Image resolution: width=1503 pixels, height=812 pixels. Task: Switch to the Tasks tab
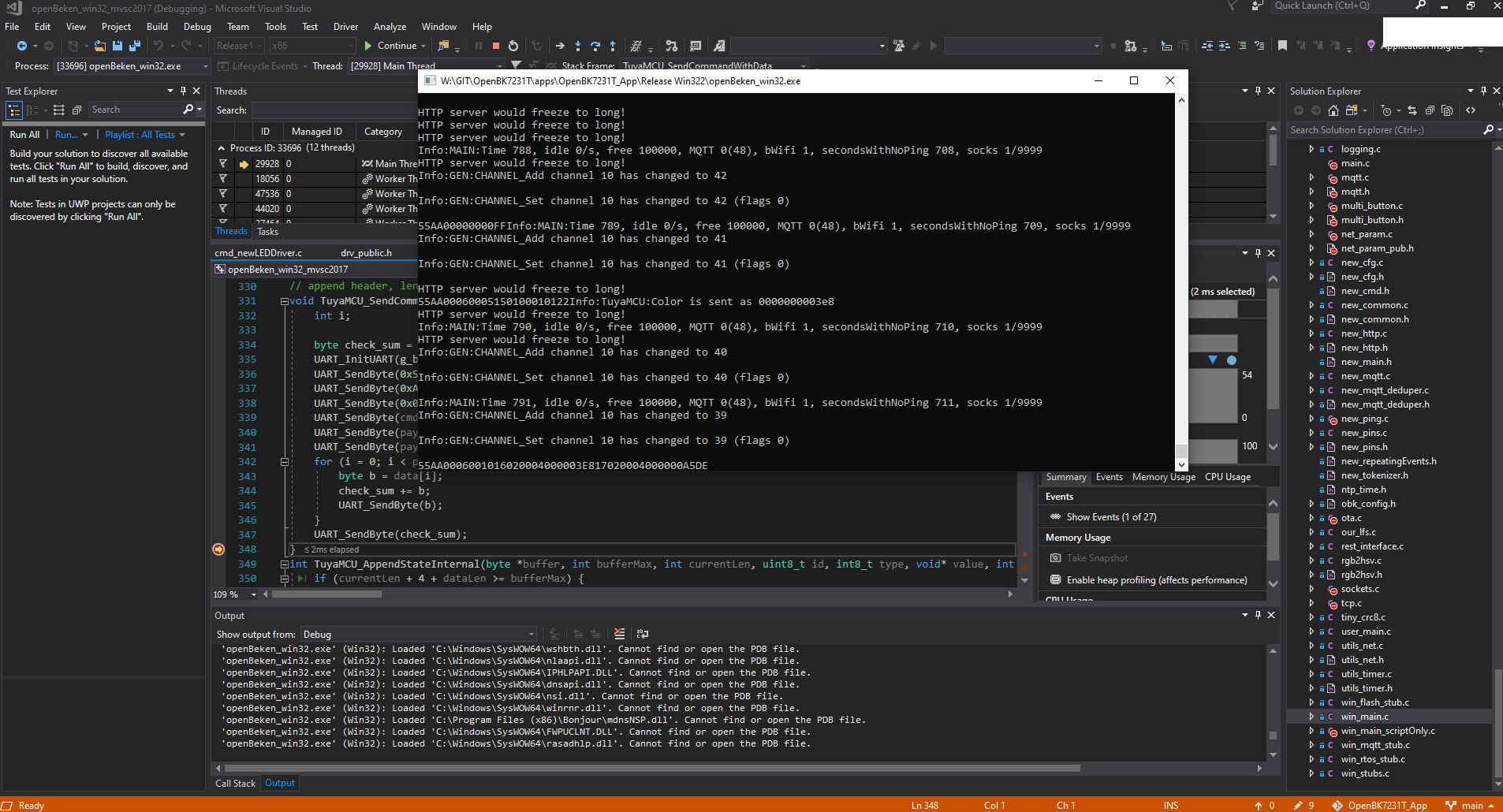(x=267, y=232)
